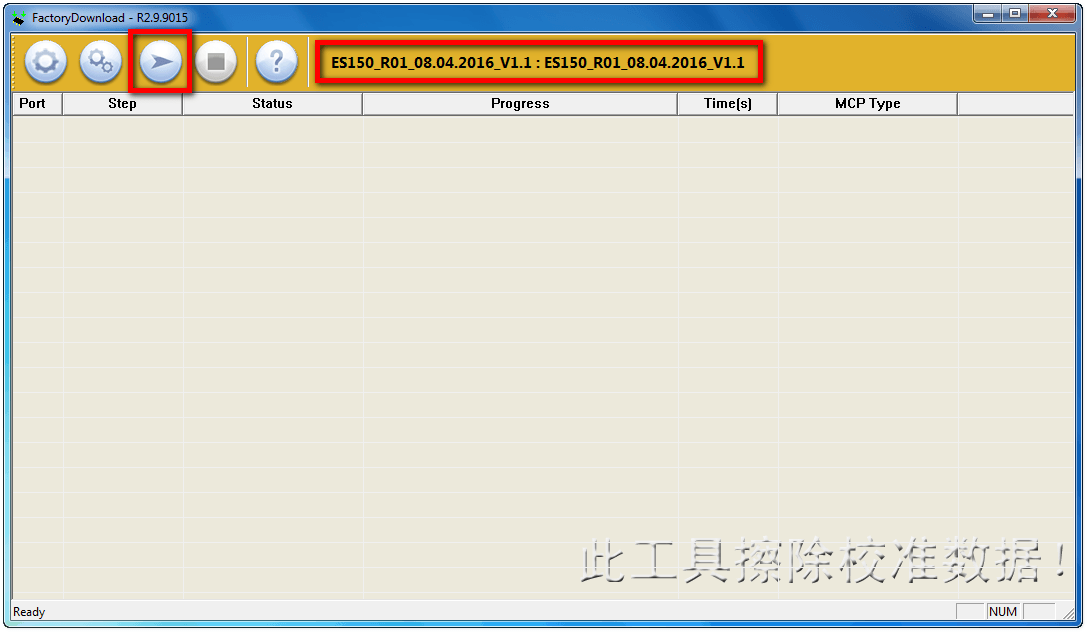Click the FactoryDownload app icon in title bar
1087x632 pixels.
(x=19, y=17)
